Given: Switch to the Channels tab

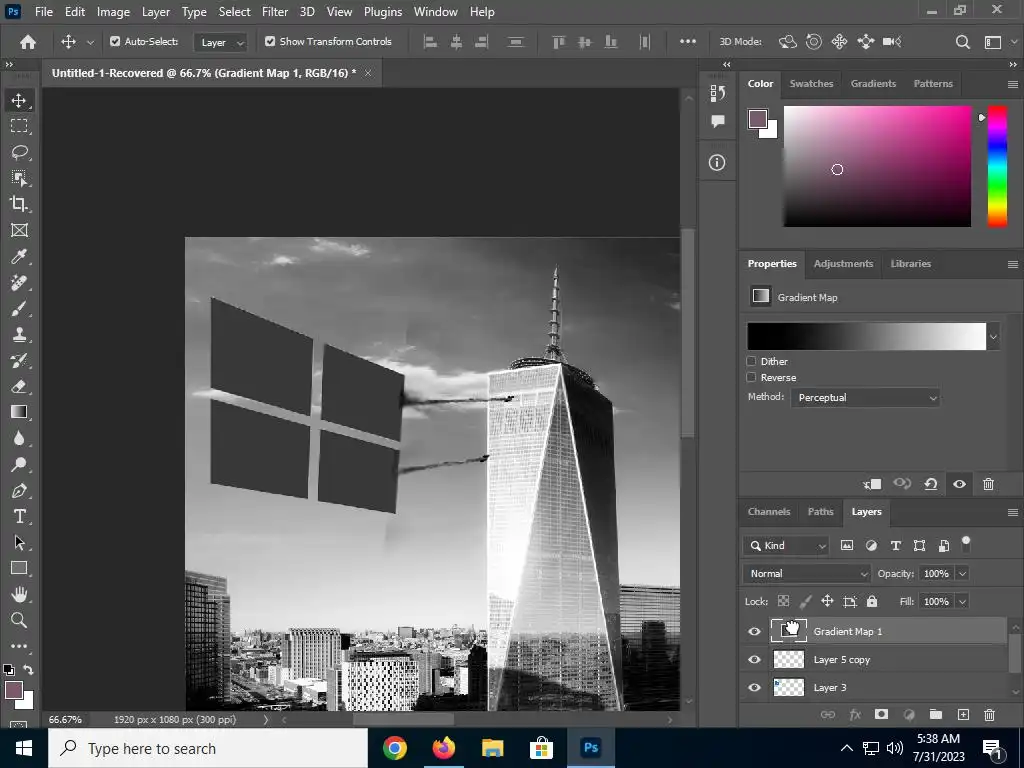Looking at the screenshot, I should pyautogui.click(x=769, y=512).
